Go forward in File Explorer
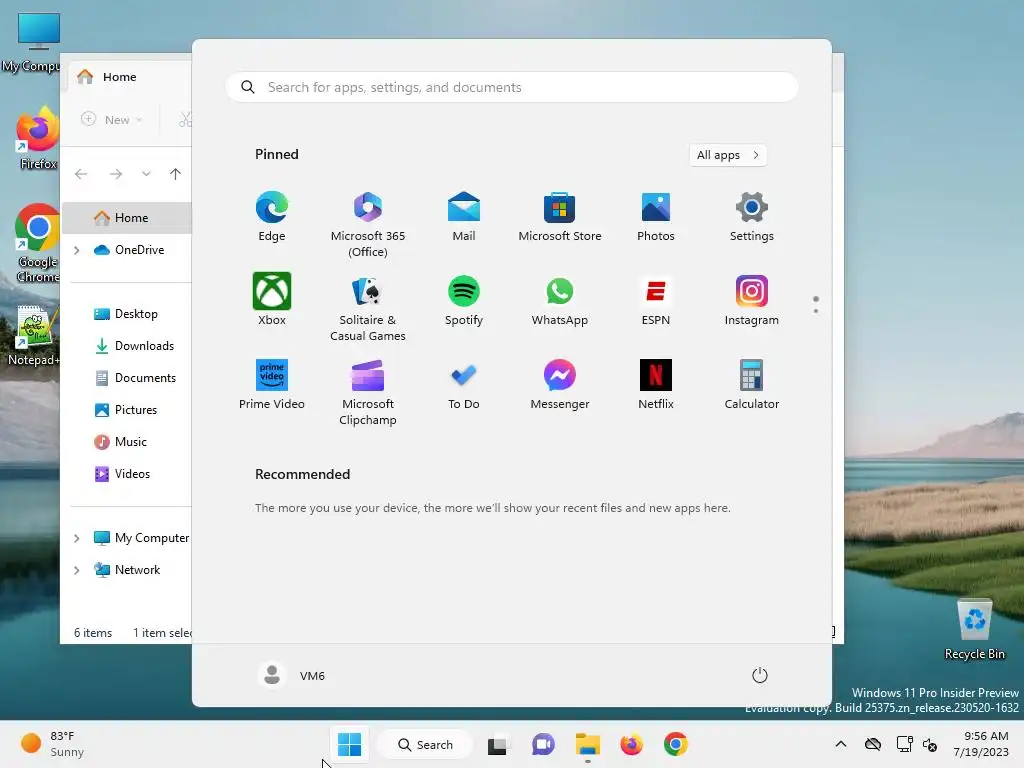The width and height of the screenshot is (1024, 768). (x=116, y=174)
